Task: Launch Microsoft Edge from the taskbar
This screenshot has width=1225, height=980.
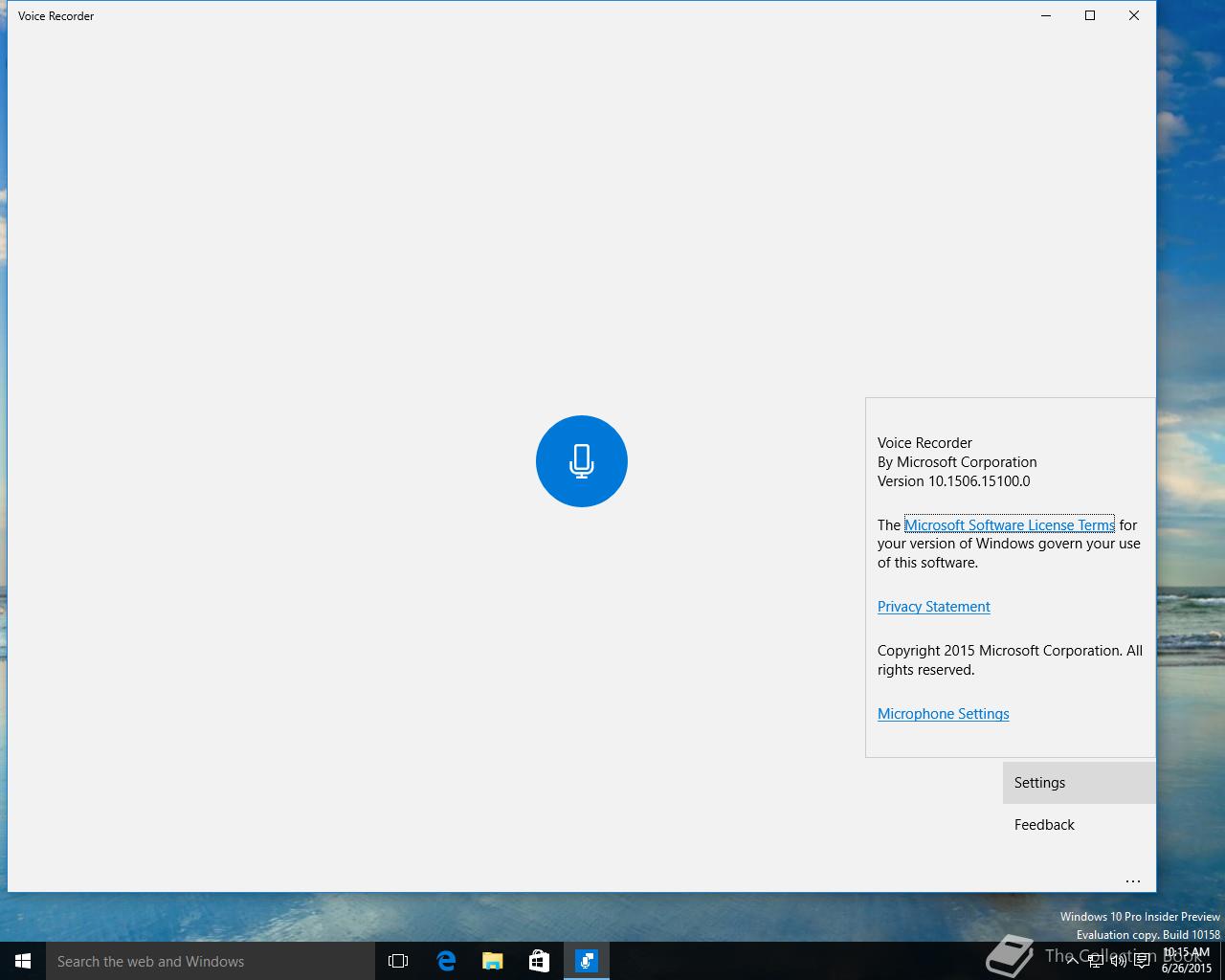Action: tap(446, 961)
